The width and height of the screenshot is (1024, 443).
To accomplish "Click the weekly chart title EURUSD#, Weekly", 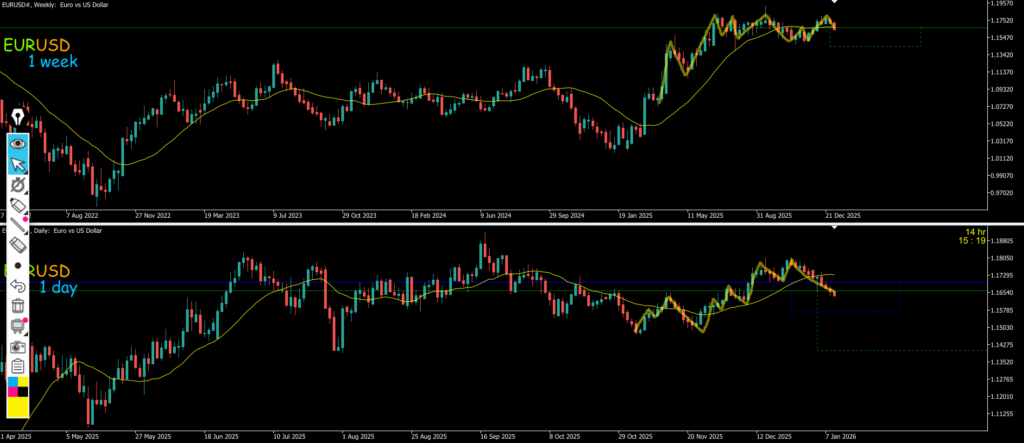I will tap(56, 5).
